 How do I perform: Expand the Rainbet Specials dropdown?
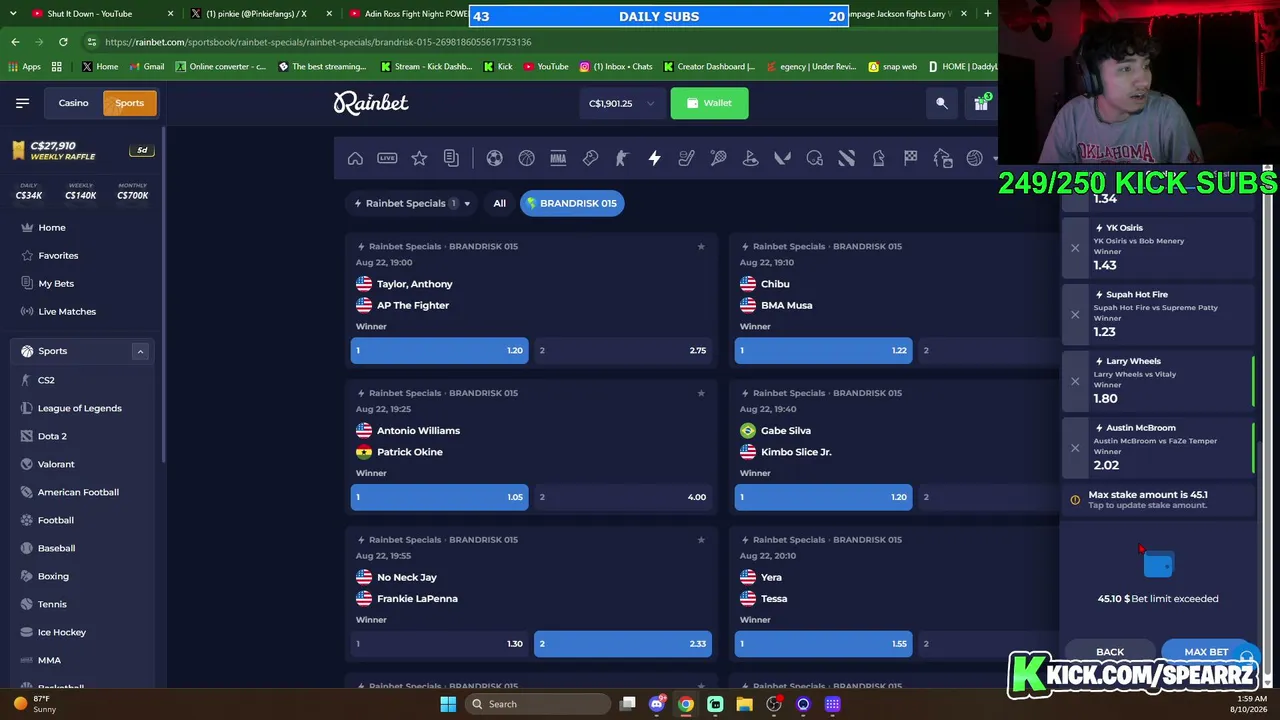pos(412,203)
